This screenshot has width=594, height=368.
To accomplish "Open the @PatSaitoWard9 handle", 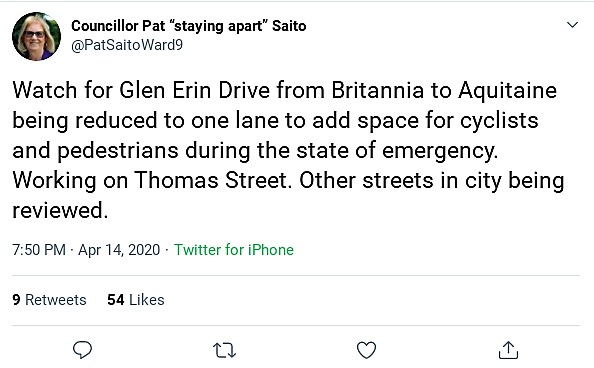I will pyautogui.click(x=127, y=45).
